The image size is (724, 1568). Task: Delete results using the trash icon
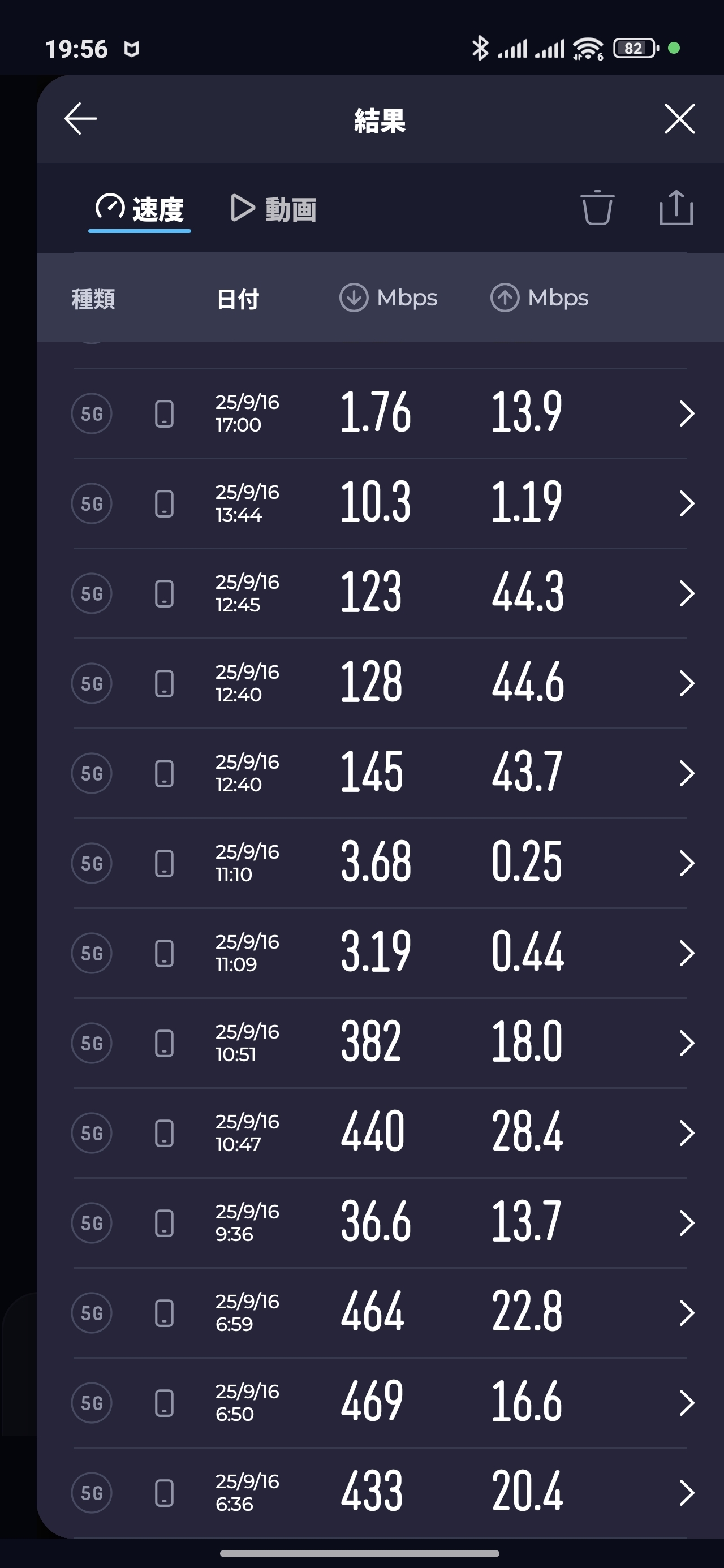(597, 208)
